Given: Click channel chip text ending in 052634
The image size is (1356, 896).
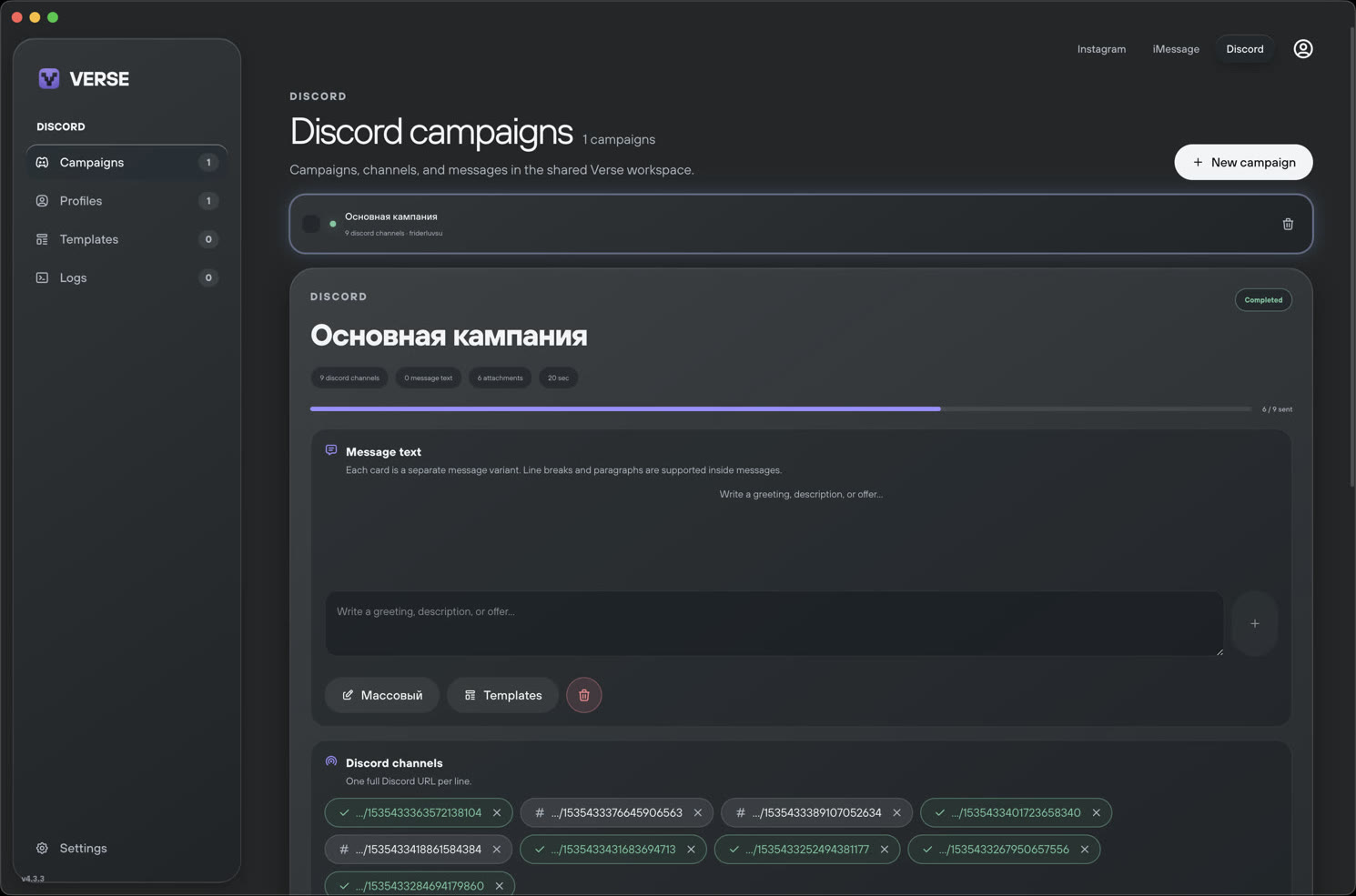Looking at the screenshot, I should tap(816, 812).
